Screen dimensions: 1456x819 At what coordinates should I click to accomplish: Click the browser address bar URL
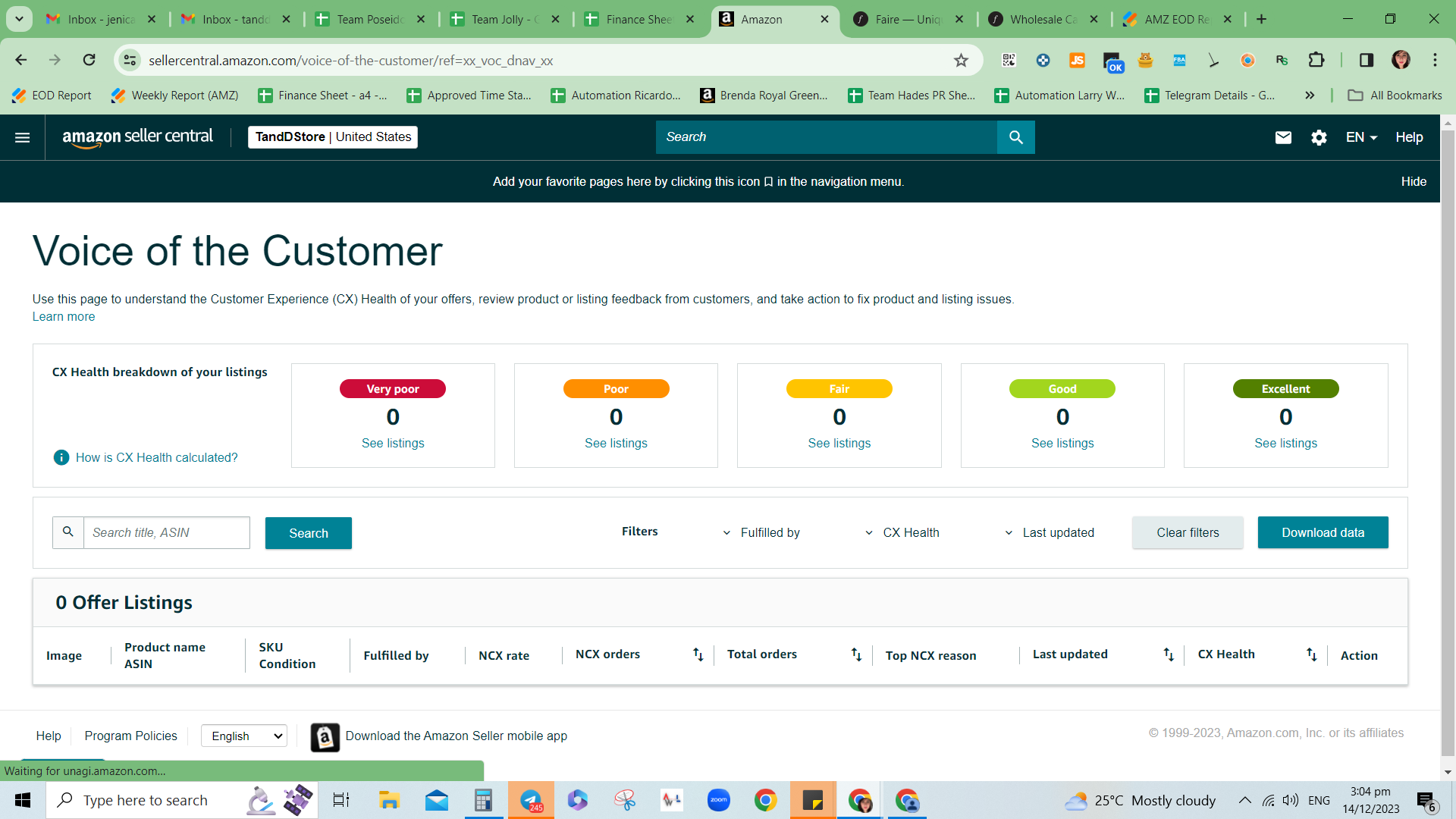pyautogui.click(x=350, y=61)
